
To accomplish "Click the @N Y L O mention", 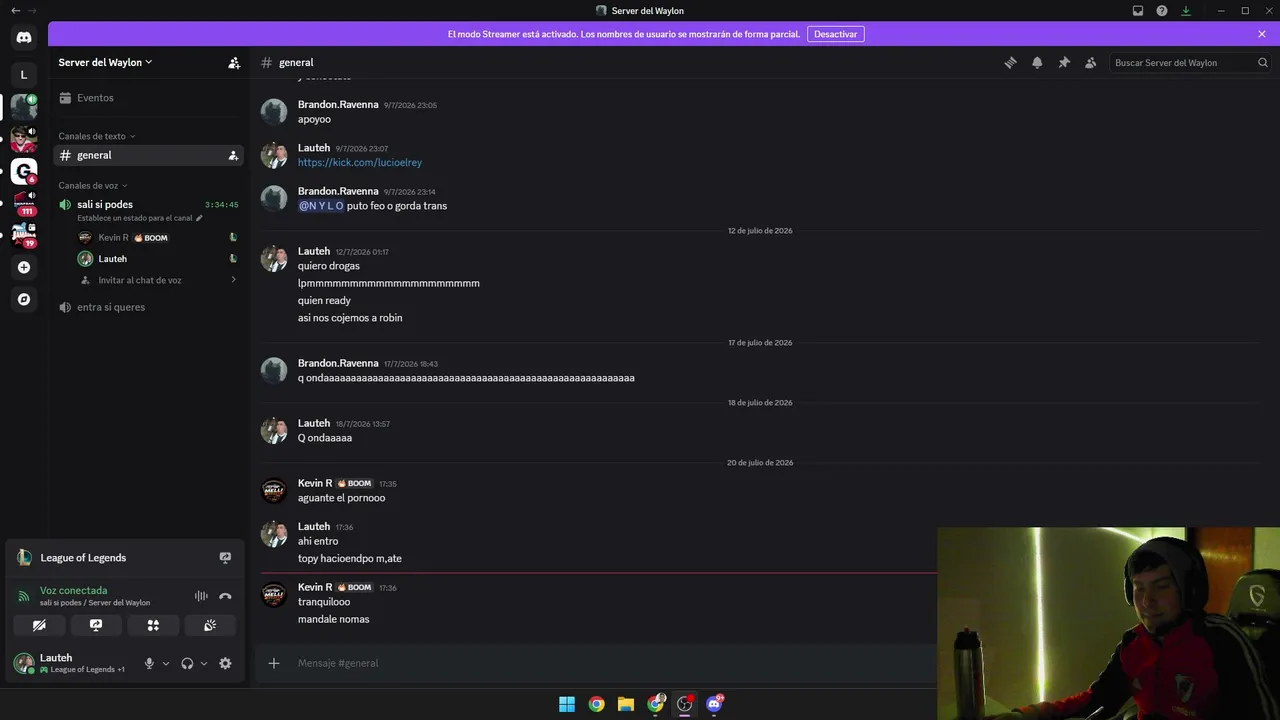I will pos(321,206).
